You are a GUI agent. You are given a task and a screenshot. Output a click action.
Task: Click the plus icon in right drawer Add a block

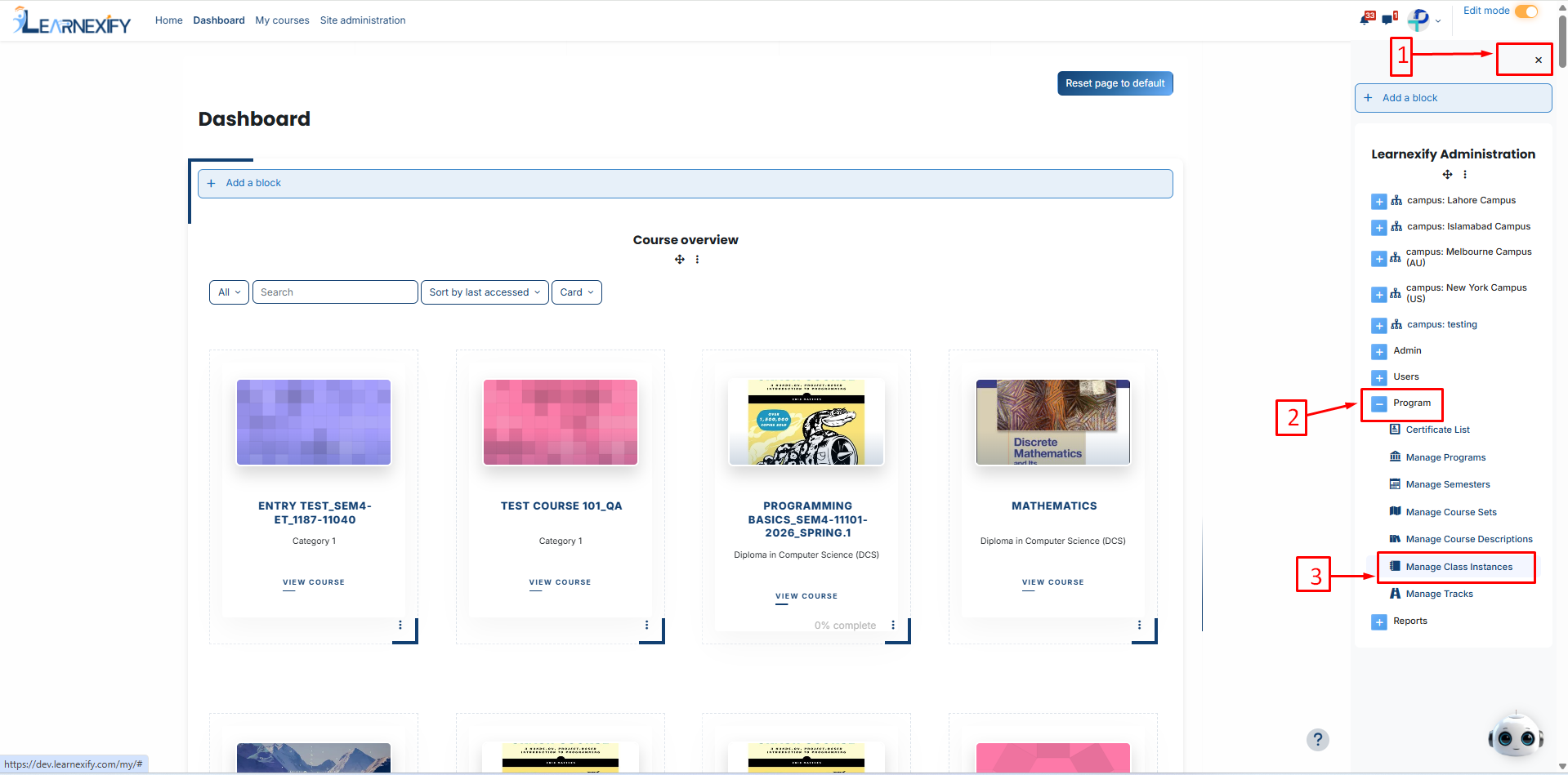(x=1368, y=98)
